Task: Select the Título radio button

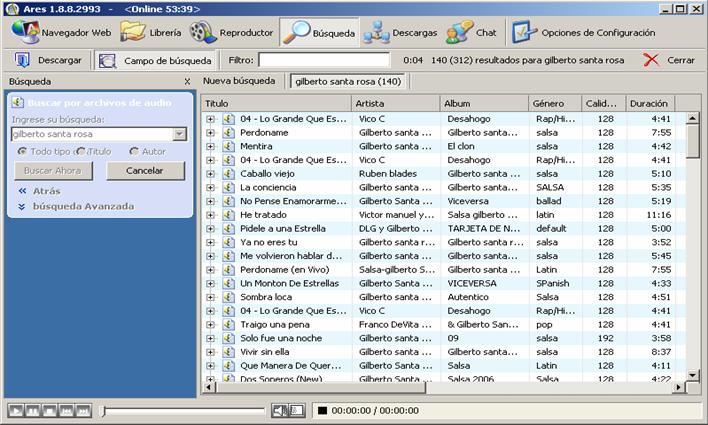Action: 81,151
